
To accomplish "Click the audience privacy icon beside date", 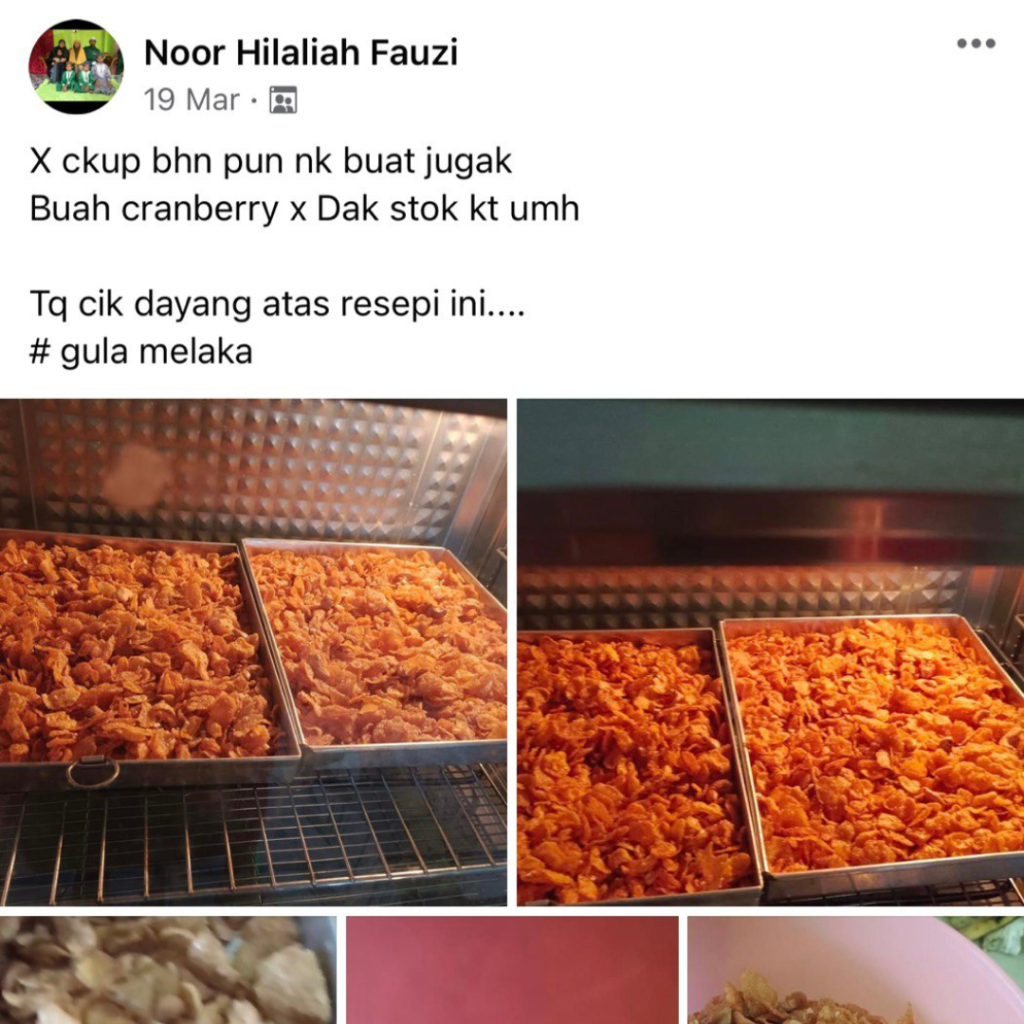I will 283,100.
